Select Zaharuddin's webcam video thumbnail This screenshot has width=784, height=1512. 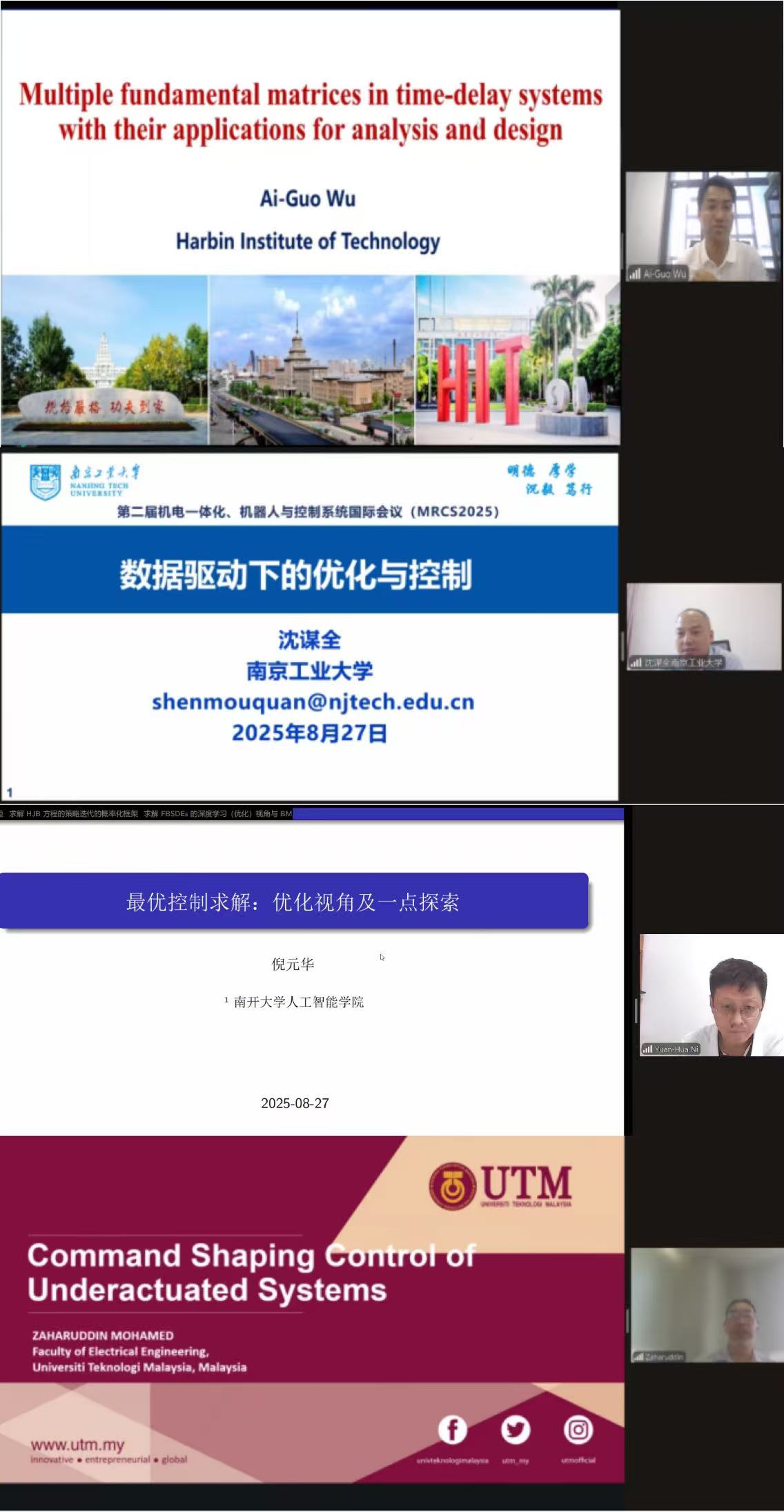point(707,1305)
